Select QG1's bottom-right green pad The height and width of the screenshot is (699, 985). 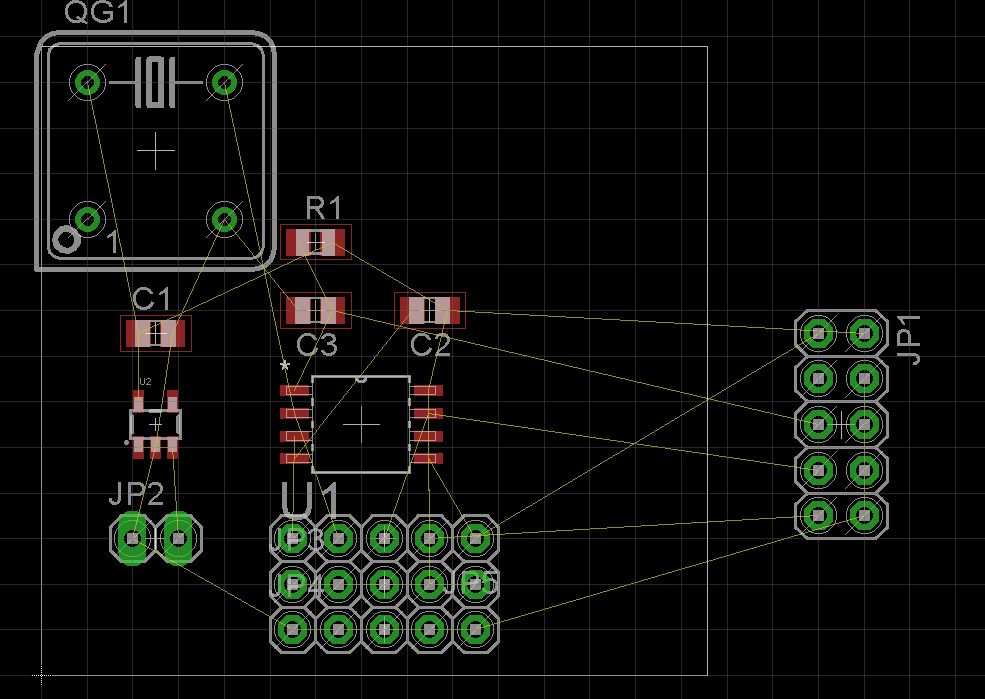[224, 219]
